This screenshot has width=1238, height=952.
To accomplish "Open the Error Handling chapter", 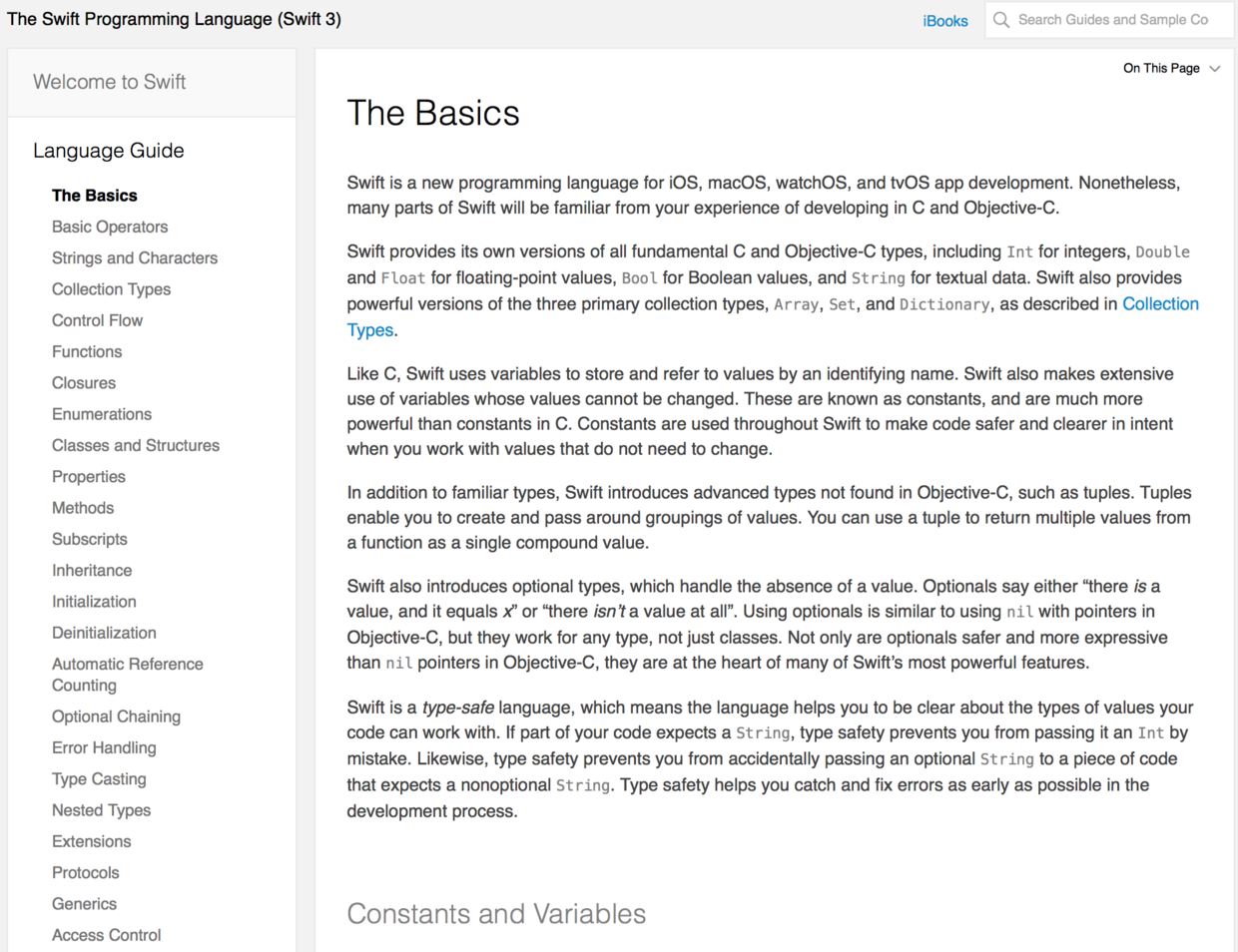I will 104,747.
